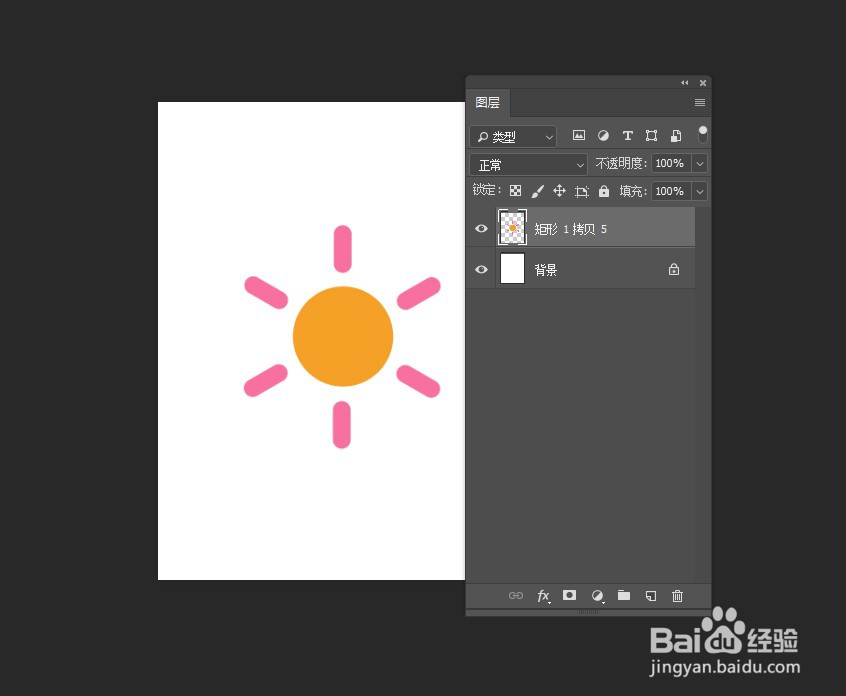Create a new layer

coord(651,596)
